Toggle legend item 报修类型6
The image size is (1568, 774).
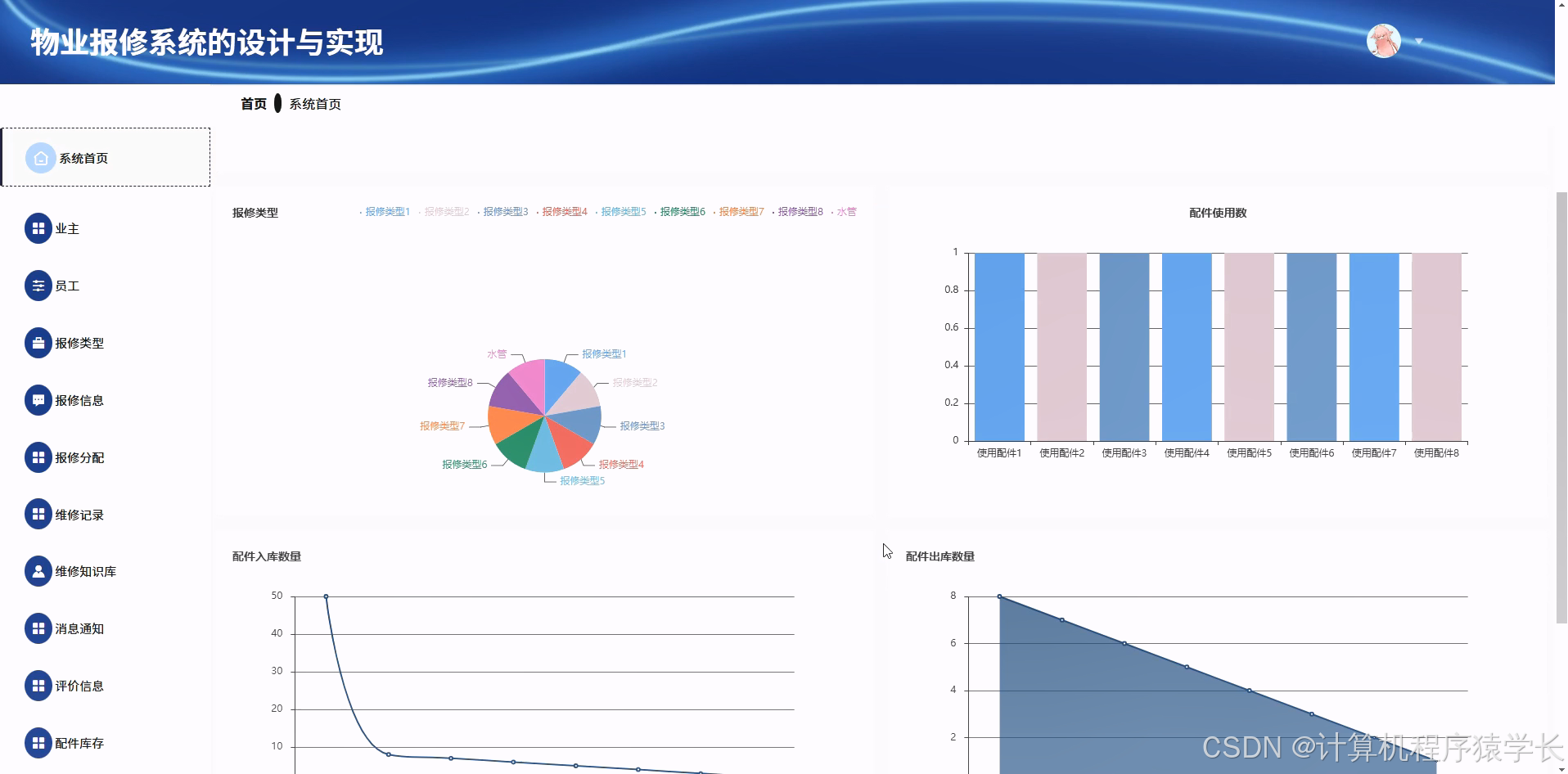[679, 211]
